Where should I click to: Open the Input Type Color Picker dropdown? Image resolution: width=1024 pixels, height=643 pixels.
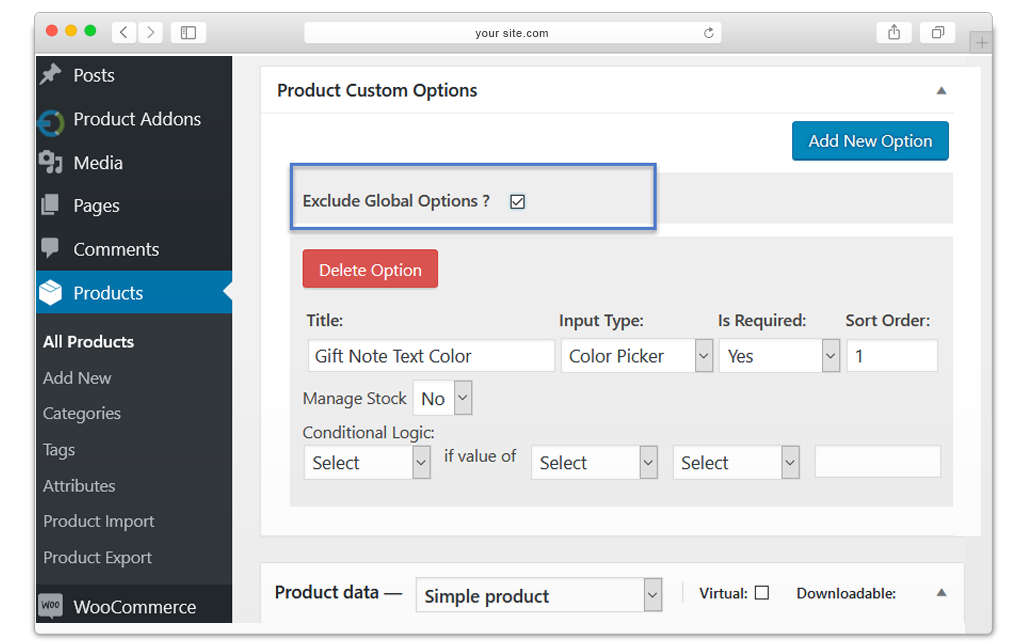pos(637,356)
